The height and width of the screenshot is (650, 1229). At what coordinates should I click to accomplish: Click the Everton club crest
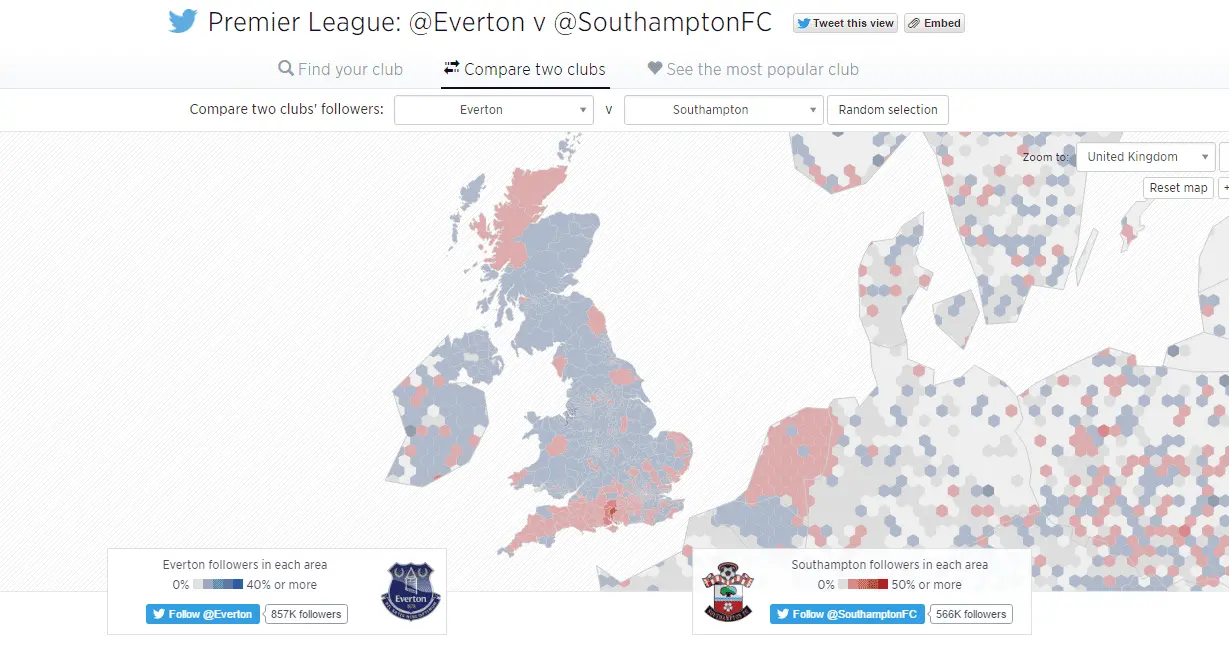[x=411, y=591]
